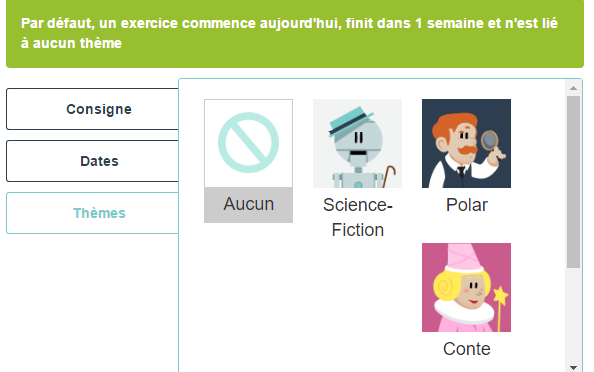Select the Conte fairy princess theme image
594x372 pixels.
466,288
